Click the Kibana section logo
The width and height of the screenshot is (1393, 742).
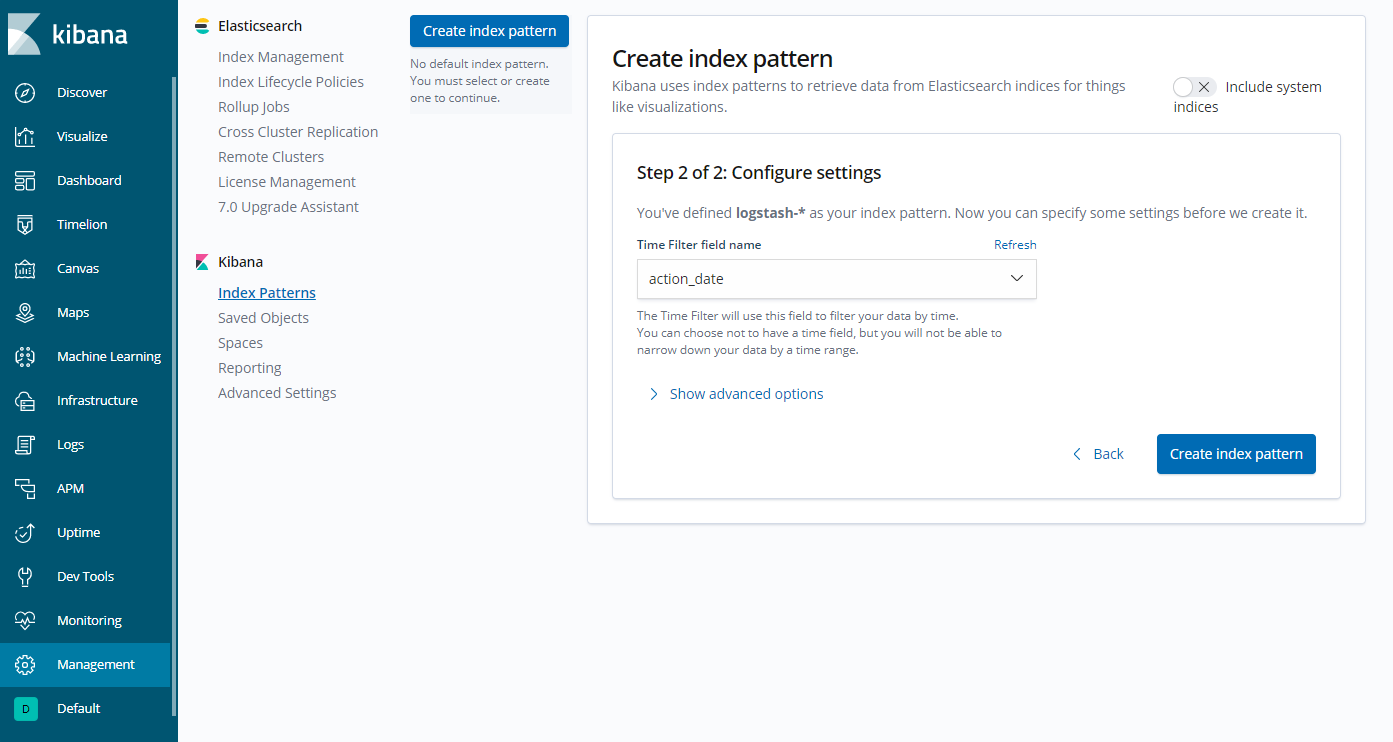coord(202,262)
